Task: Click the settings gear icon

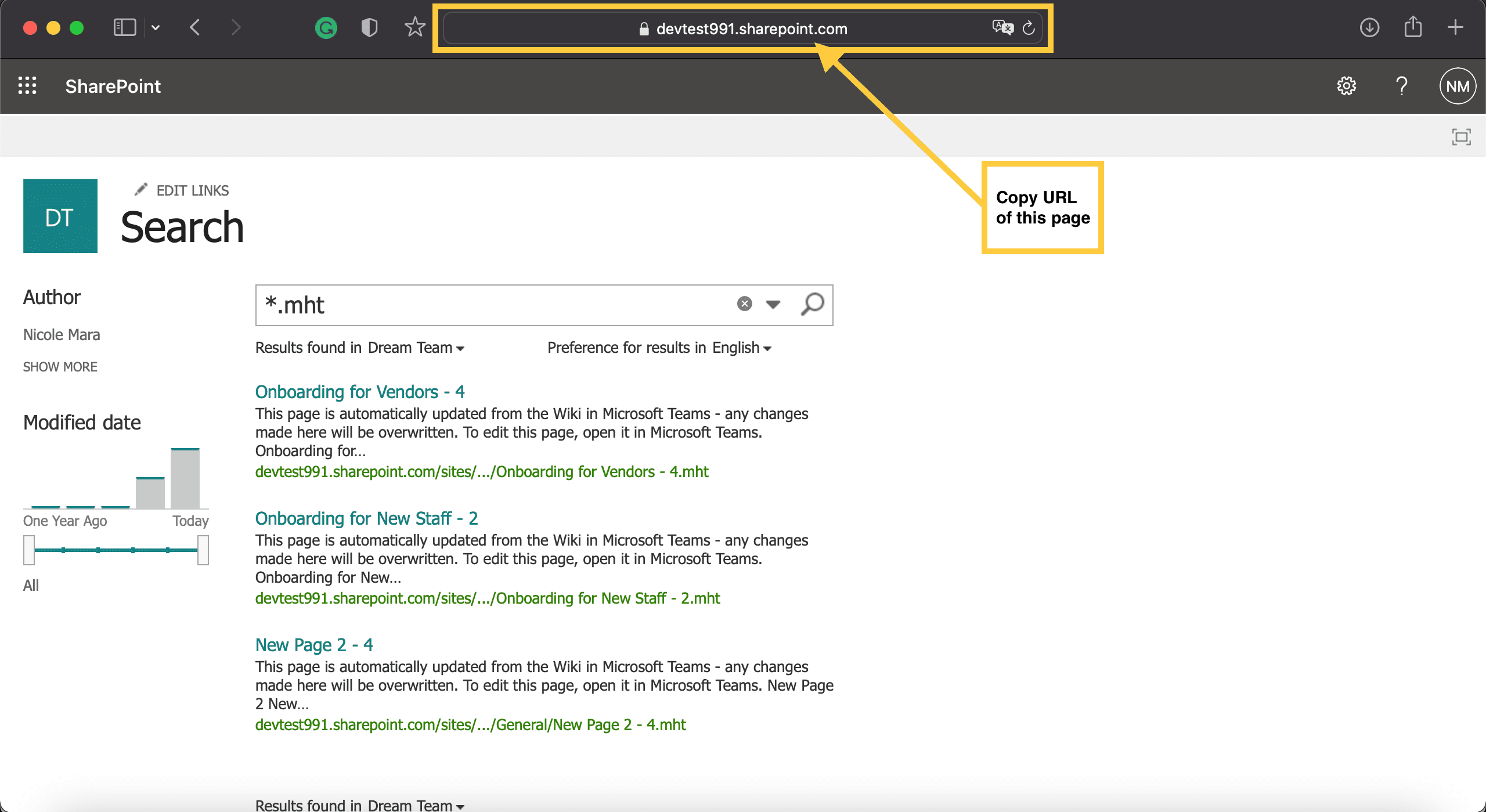Action: point(1349,86)
